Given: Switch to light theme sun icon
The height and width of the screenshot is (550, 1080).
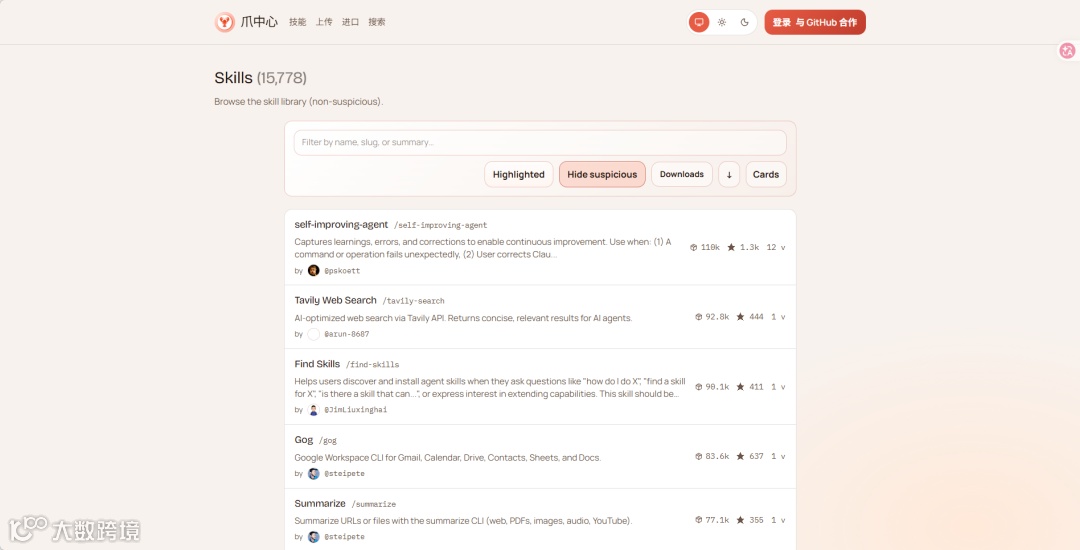Looking at the screenshot, I should click(722, 22).
